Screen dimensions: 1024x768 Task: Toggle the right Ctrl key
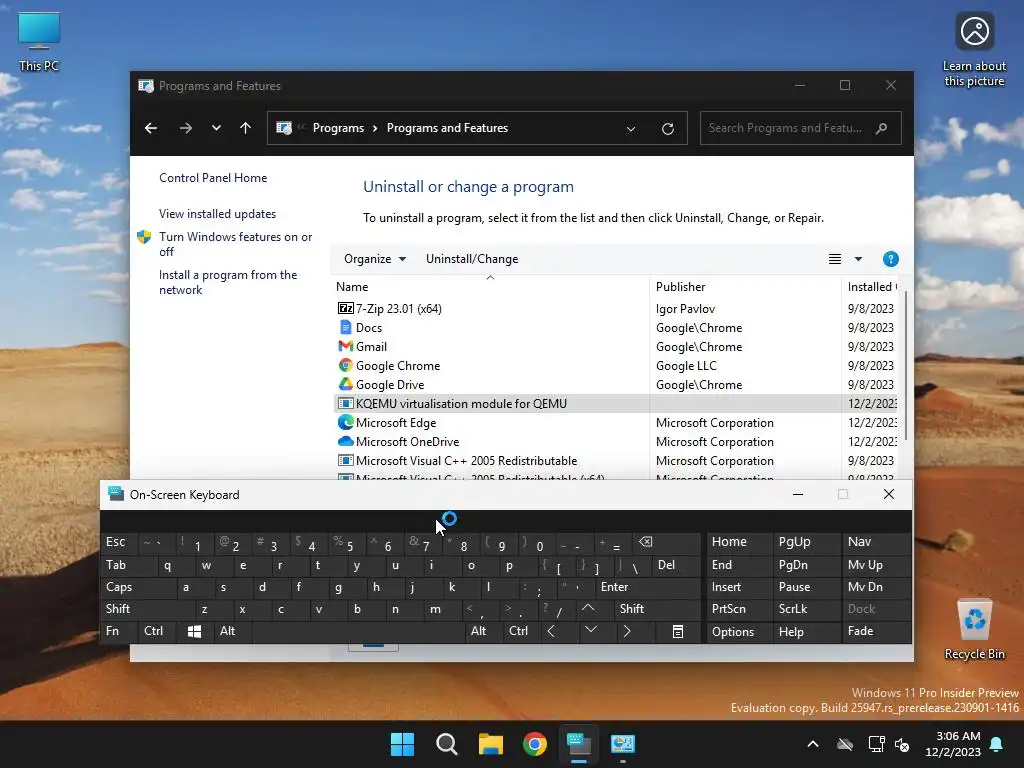[x=522, y=631]
